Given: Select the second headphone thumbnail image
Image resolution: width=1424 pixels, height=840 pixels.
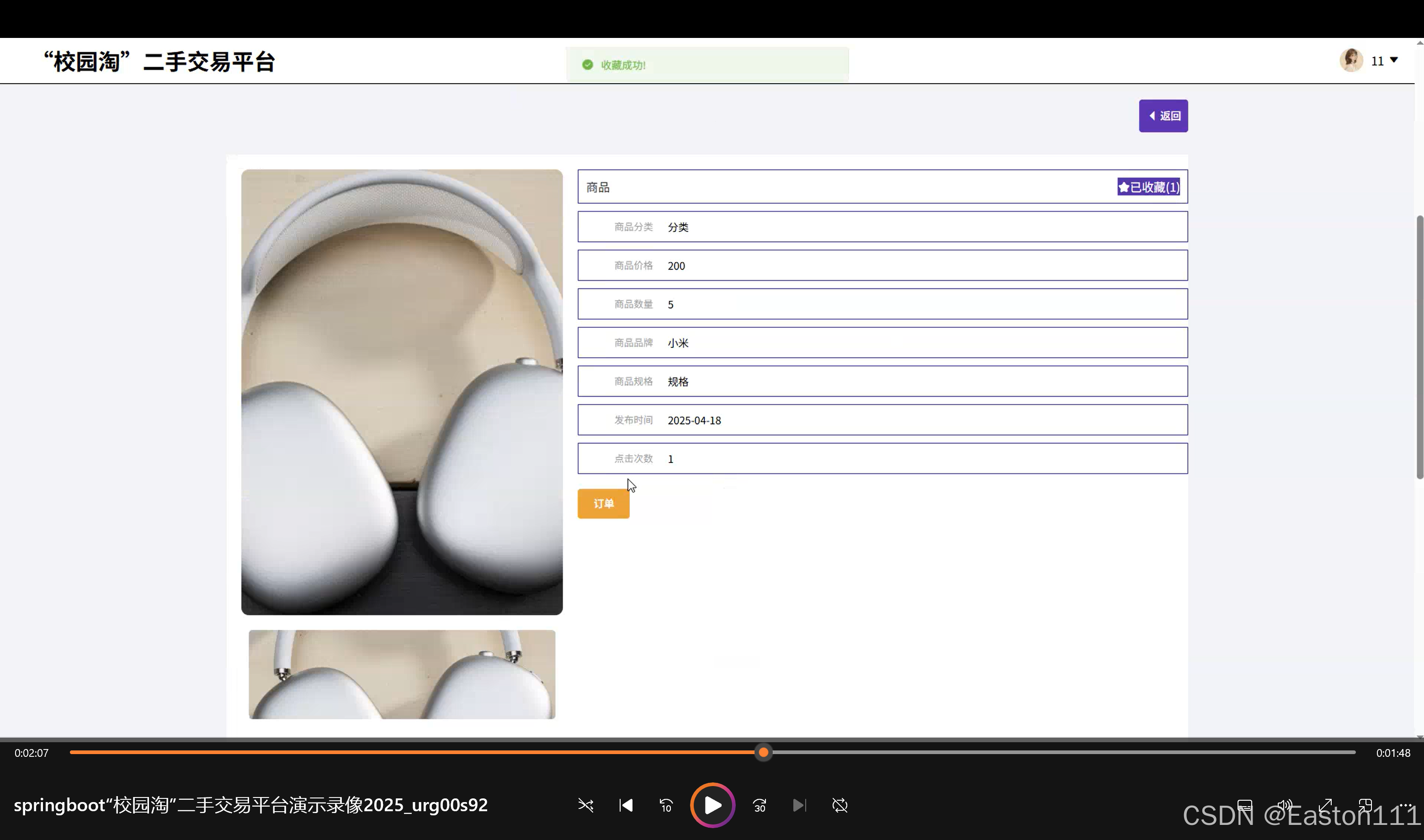Looking at the screenshot, I should click(402, 674).
